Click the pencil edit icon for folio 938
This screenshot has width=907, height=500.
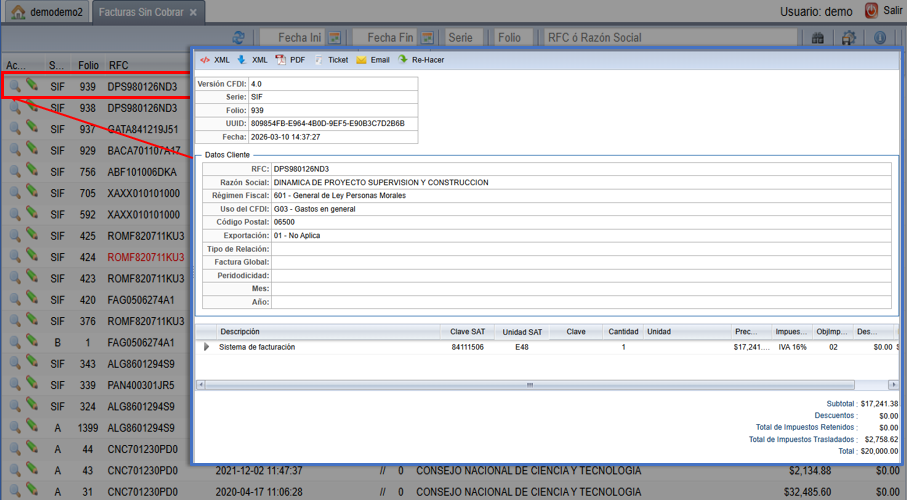pos(32,108)
